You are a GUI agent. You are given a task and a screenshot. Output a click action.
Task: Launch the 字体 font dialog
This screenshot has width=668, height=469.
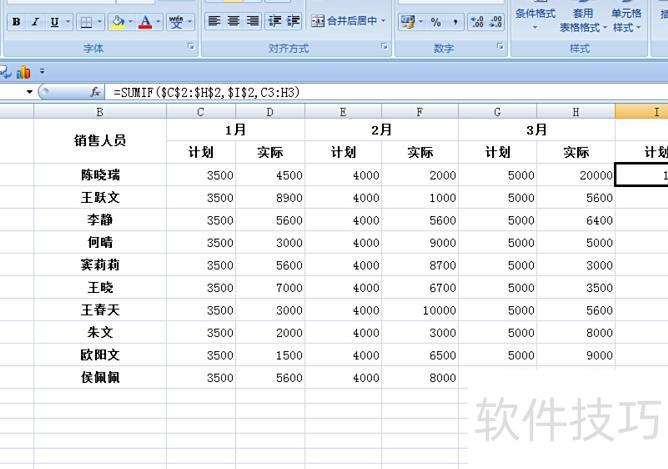191,46
